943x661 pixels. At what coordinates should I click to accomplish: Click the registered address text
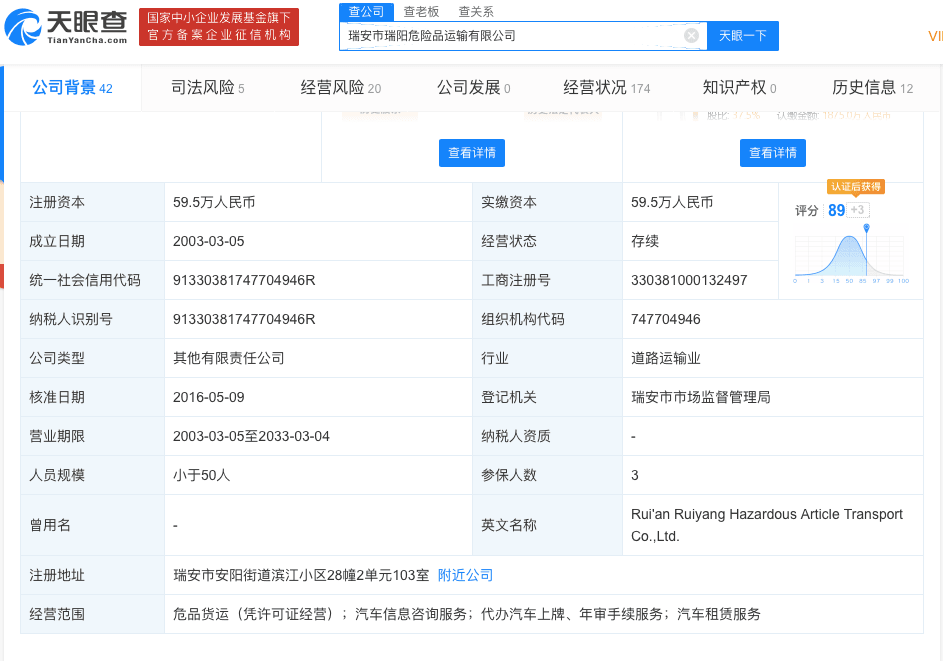[x=301, y=575]
